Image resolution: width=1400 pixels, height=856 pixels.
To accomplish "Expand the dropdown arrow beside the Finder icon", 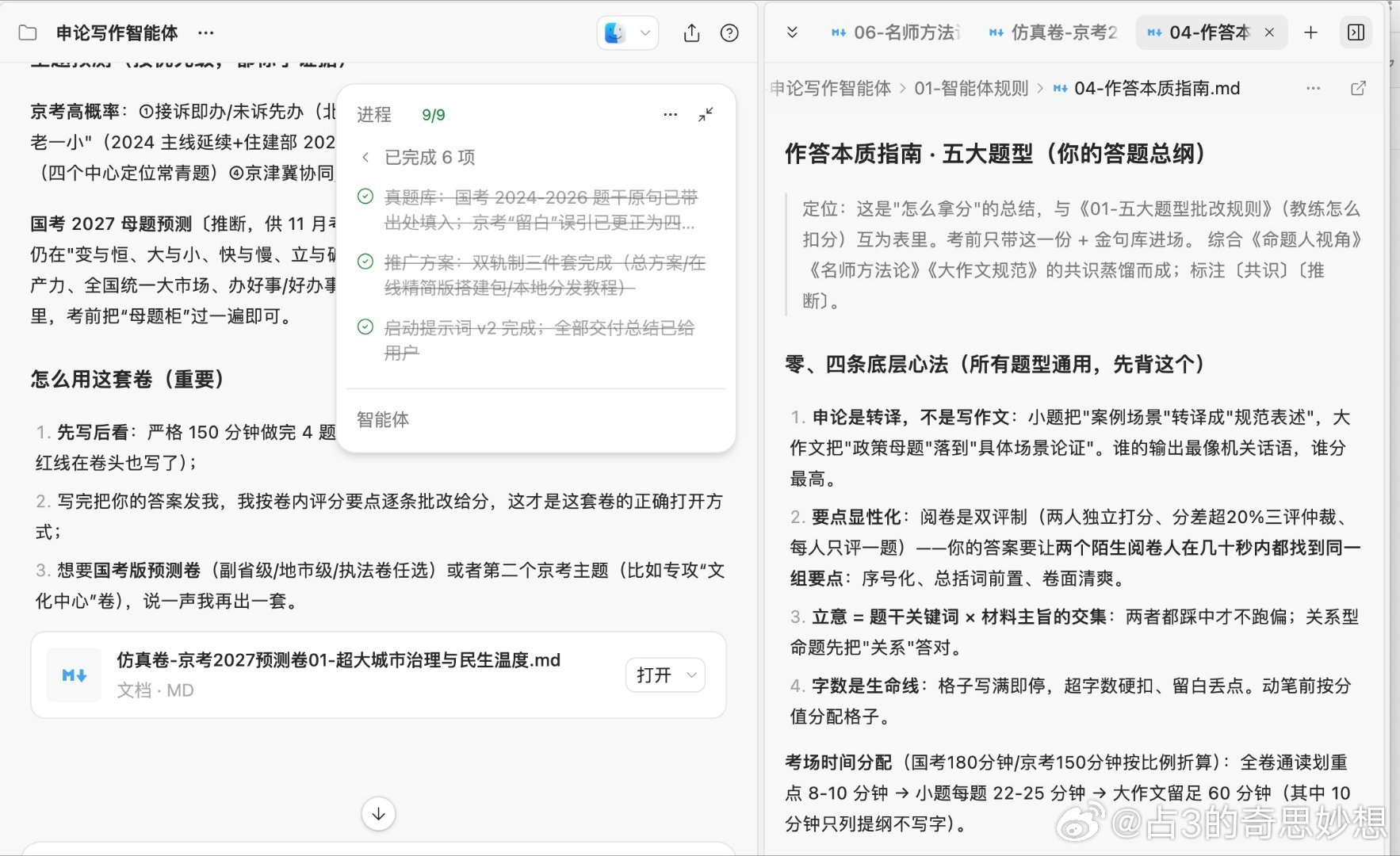I will point(645,33).
